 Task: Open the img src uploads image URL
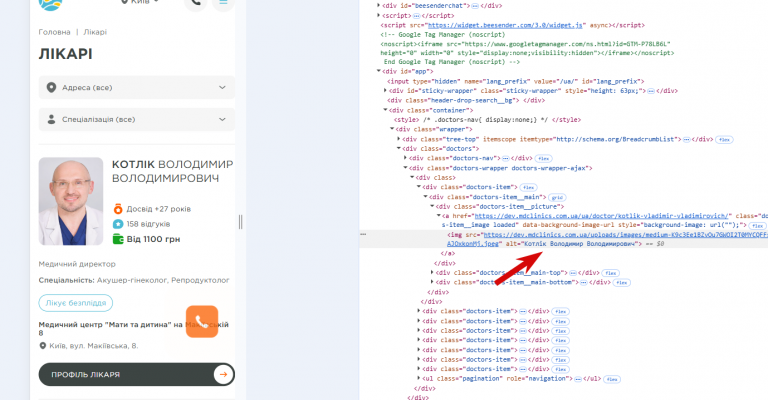coord(625,235)
